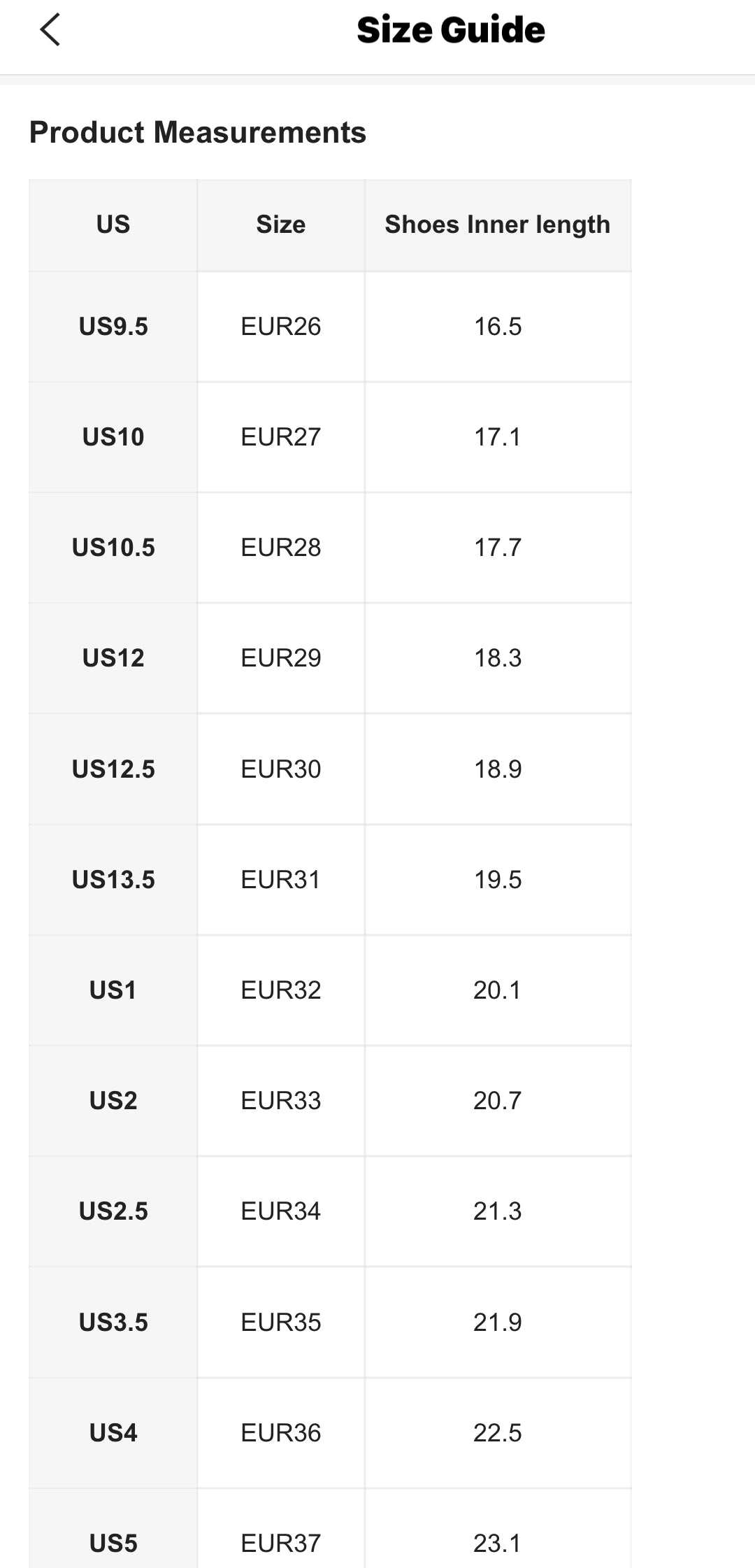Viewport: 755px width, 1568px height.
Task: Click the EUR35 size cell
Action: pyautogui.click(x=281, y=1323)
